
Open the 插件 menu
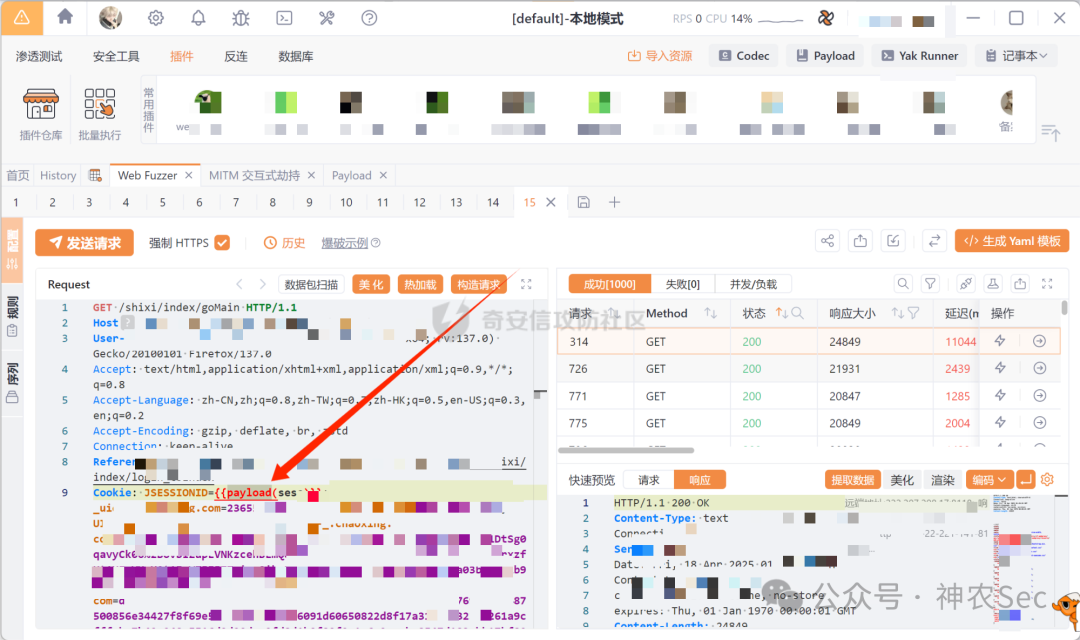[182, 56]
